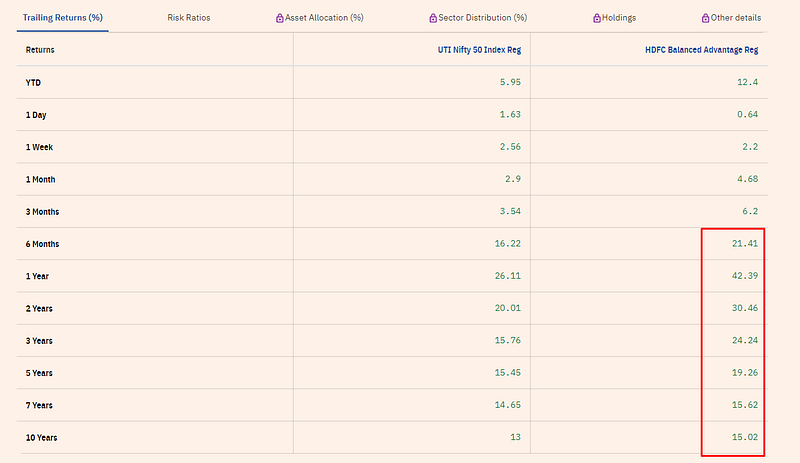Open the Trailing Returns (%) tab
800x463 pixels.
[62, 18]
